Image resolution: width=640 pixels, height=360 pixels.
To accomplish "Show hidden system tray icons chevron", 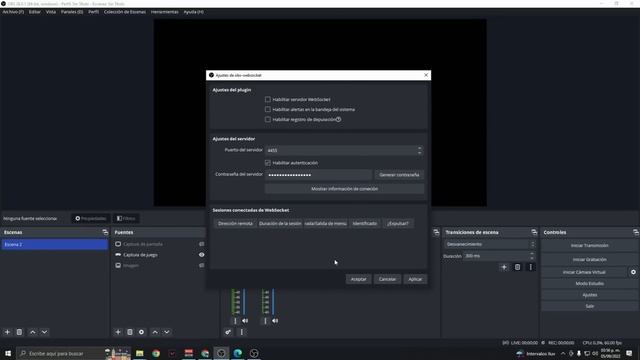I will click(x=563, y=353).
